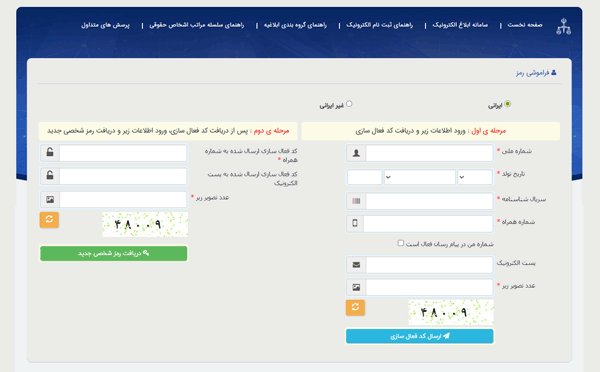Click step two captcha image

point(145,224)
